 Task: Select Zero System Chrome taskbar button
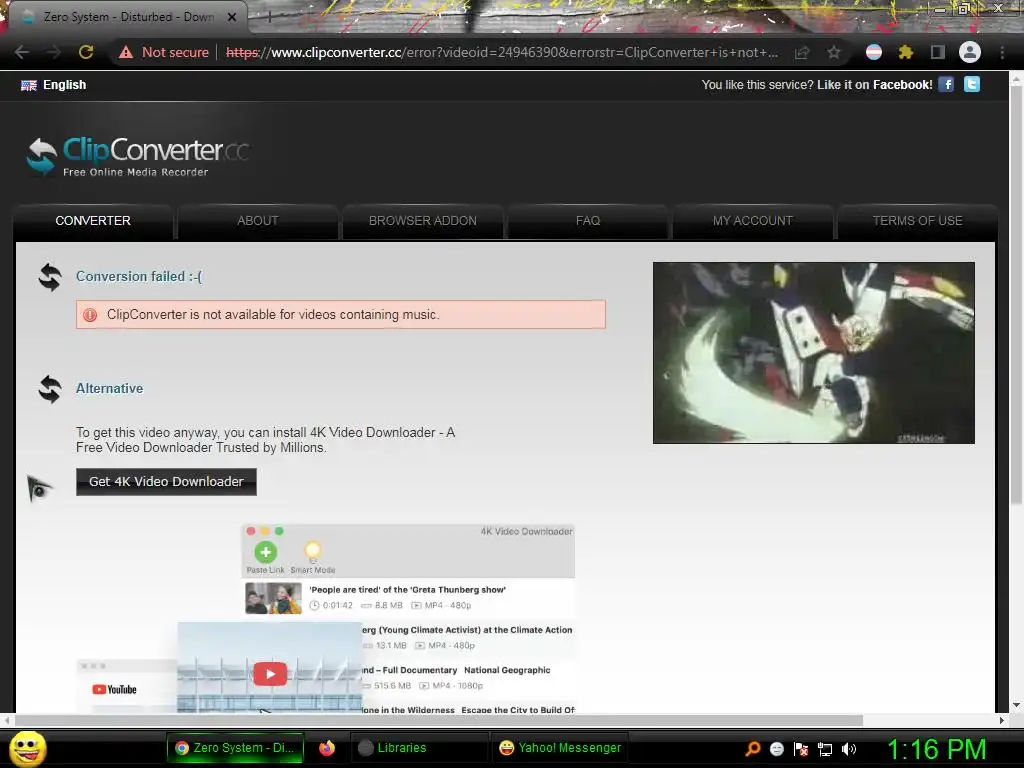(x=235, y=748)
